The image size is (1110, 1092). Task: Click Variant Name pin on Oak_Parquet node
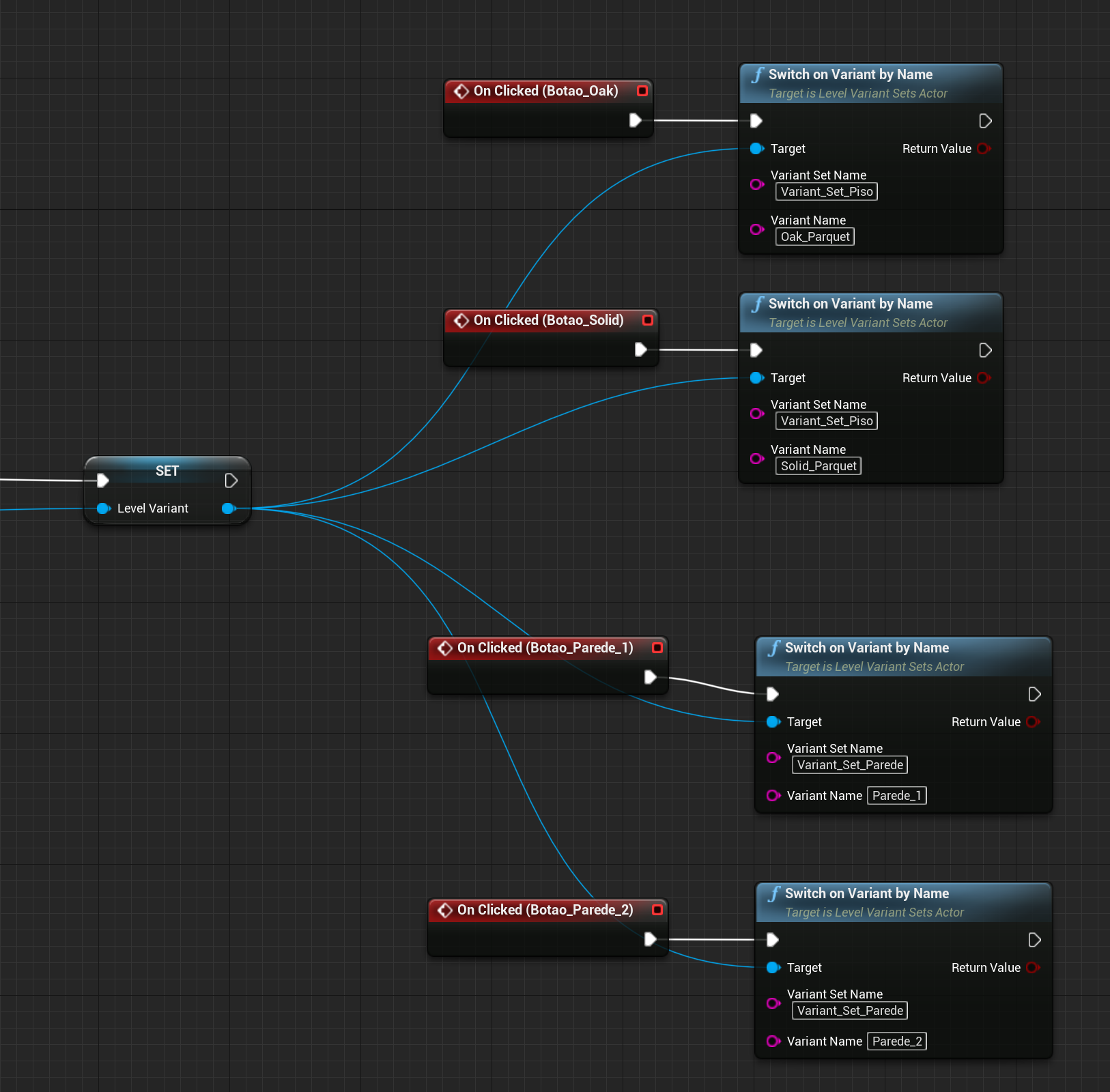pos(756,229)
